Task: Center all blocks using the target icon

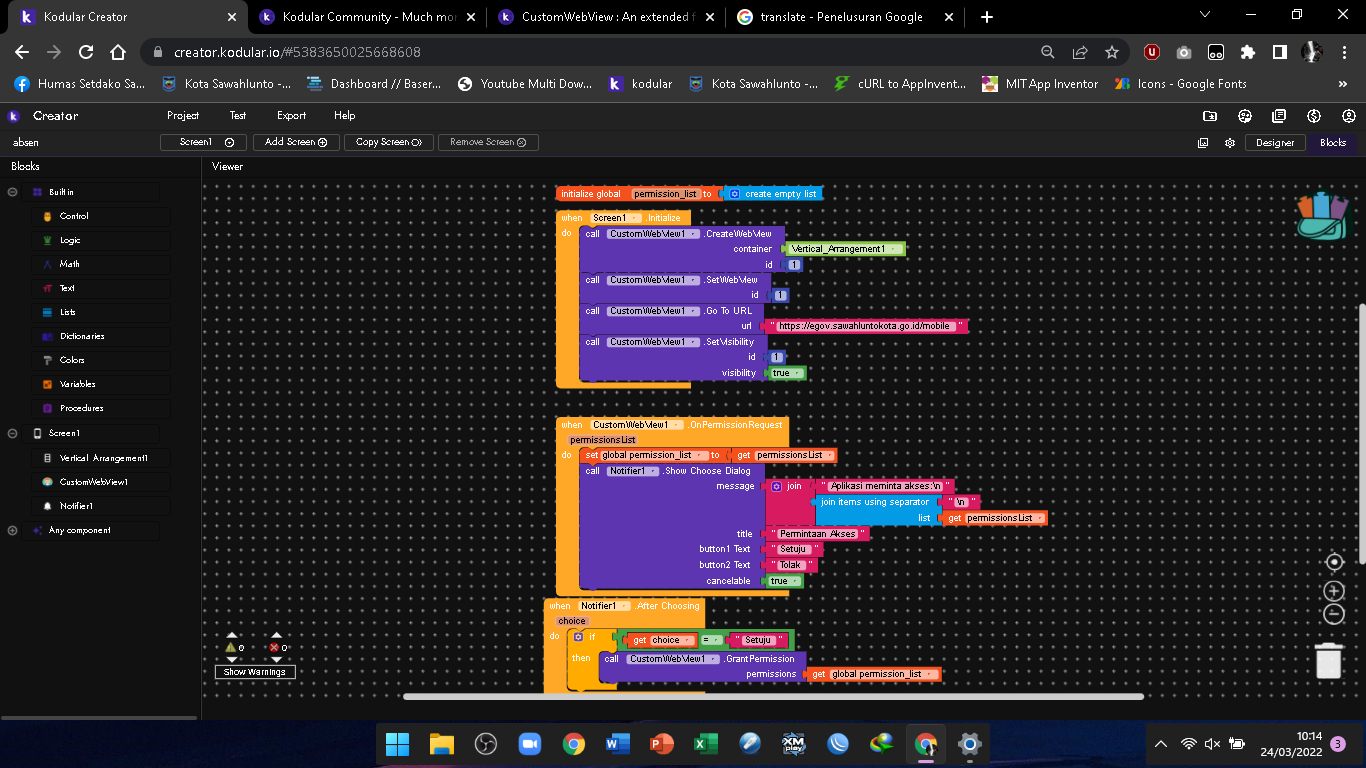Action: pos(1335,562)
